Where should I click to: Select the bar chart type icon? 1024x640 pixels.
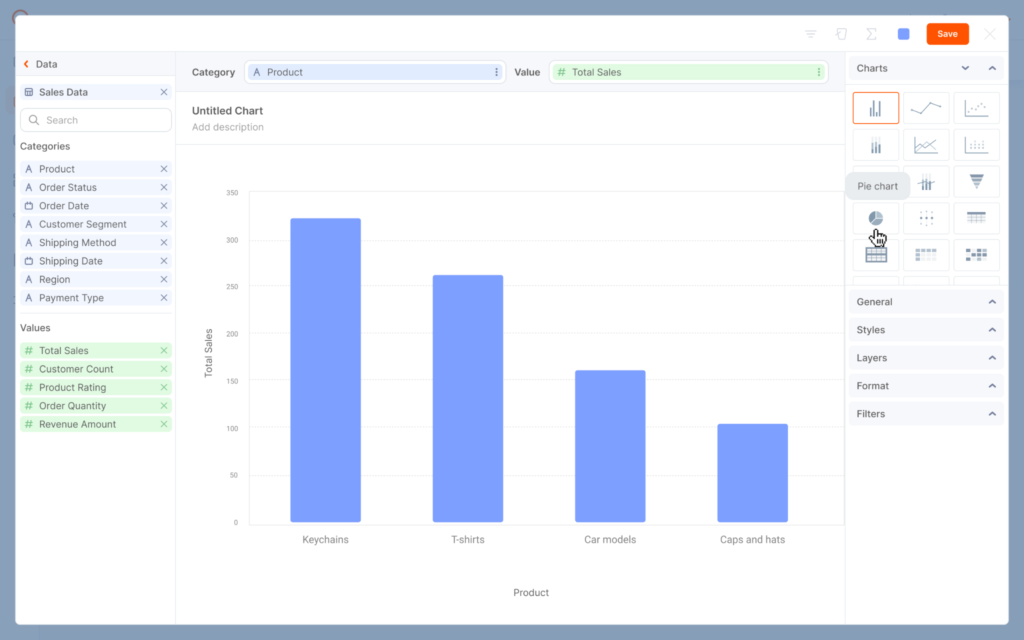[876, 108]
